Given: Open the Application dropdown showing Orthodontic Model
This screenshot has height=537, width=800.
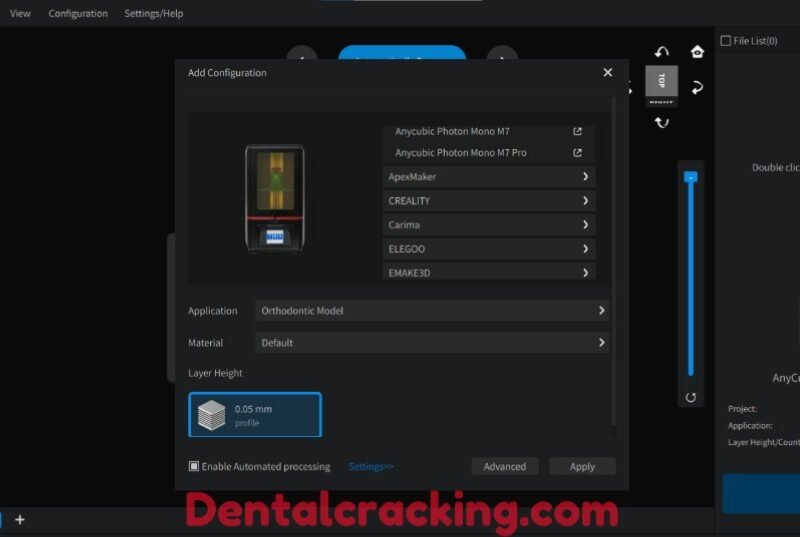Looking at the screenshot, I should [432, 311].
